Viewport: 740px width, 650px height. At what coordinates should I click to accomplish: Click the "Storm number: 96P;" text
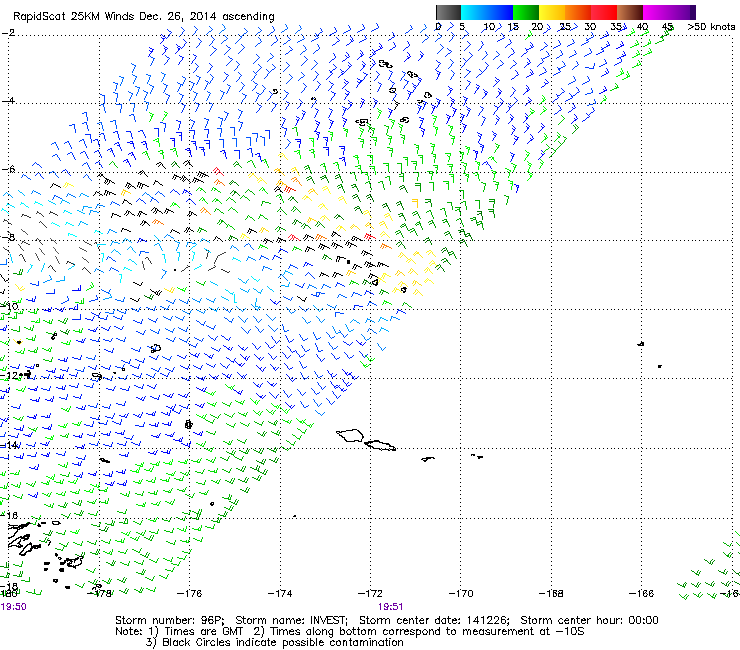pyautogui.click(x=169, y=620)
